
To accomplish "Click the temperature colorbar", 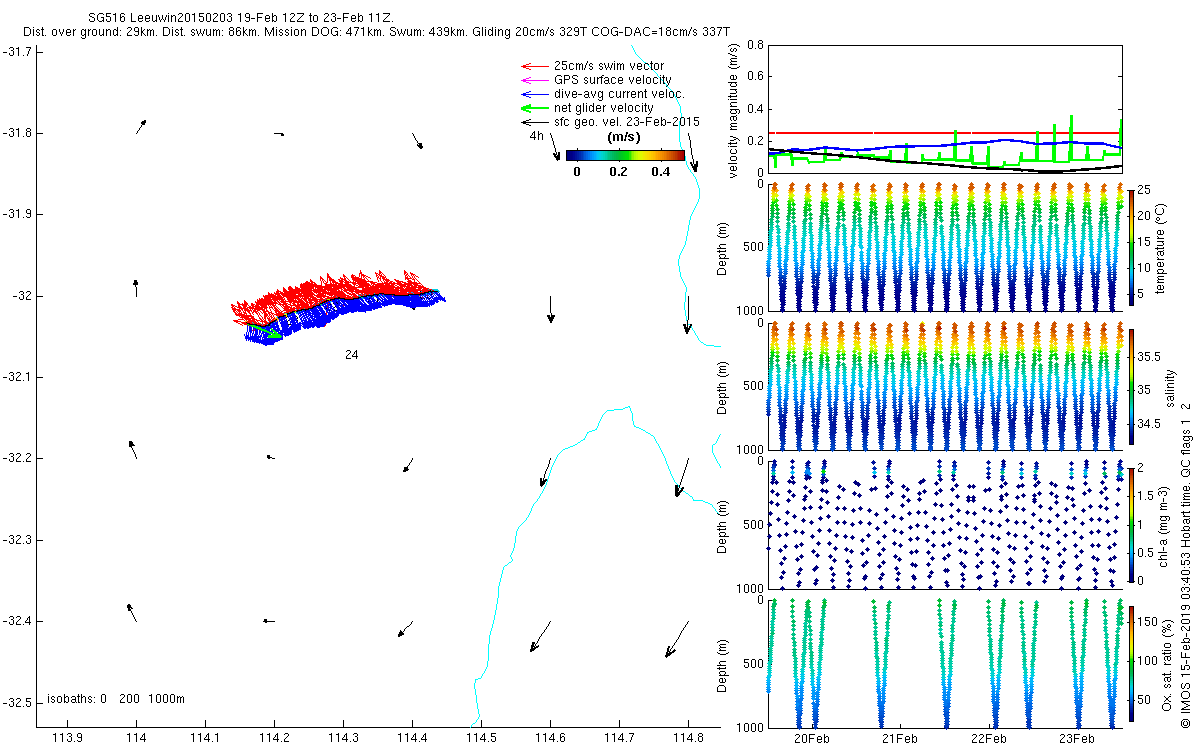I will (x=1131, y=245).
